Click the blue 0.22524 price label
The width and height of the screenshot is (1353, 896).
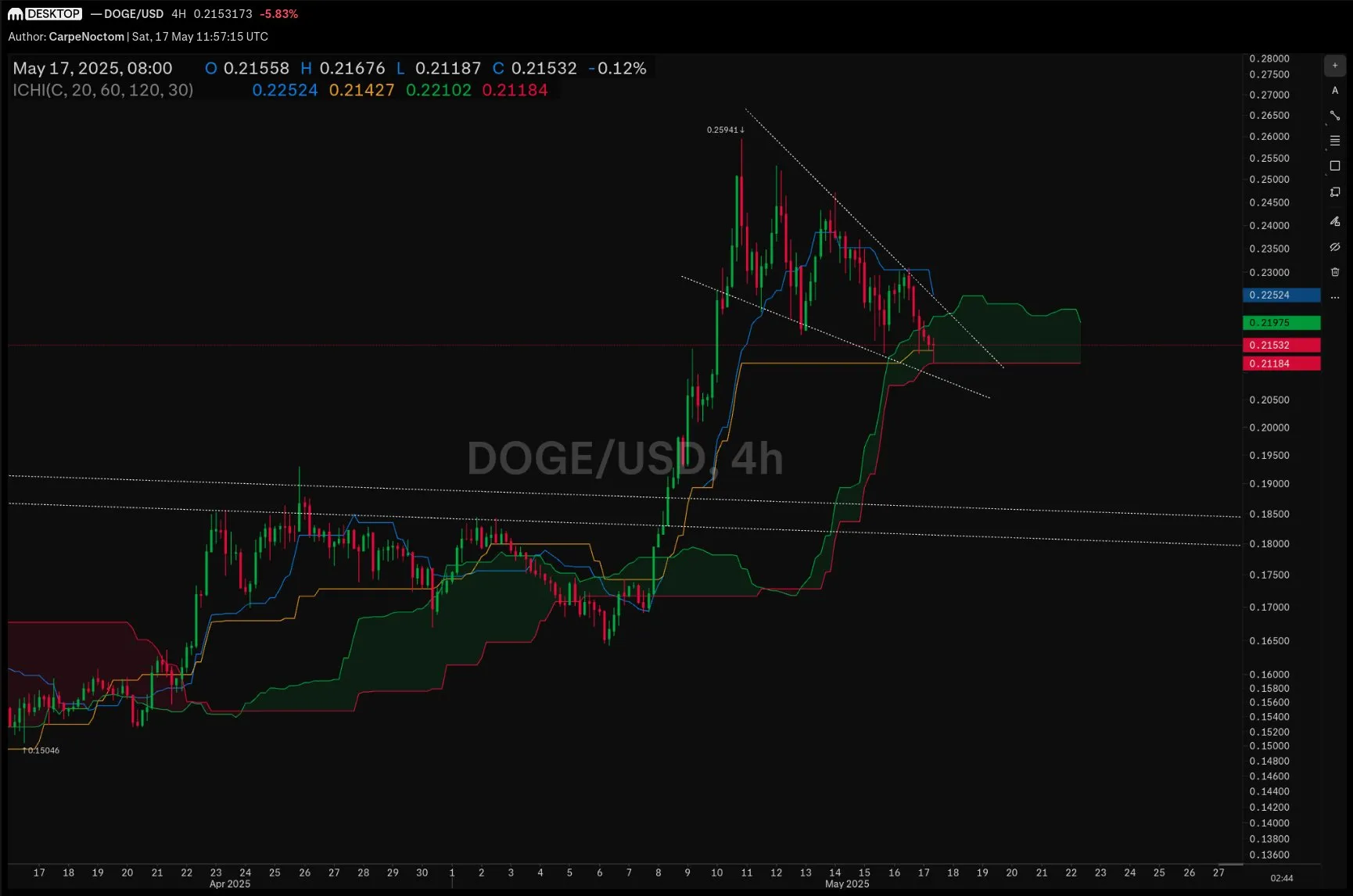[1279, 296]
